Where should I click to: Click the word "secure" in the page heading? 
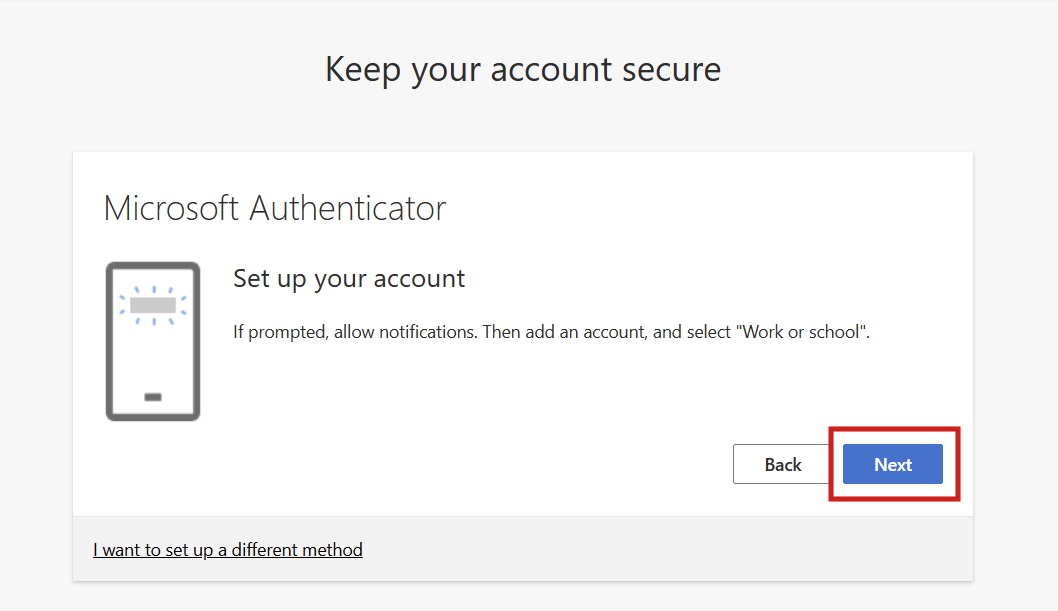point(671,69)
